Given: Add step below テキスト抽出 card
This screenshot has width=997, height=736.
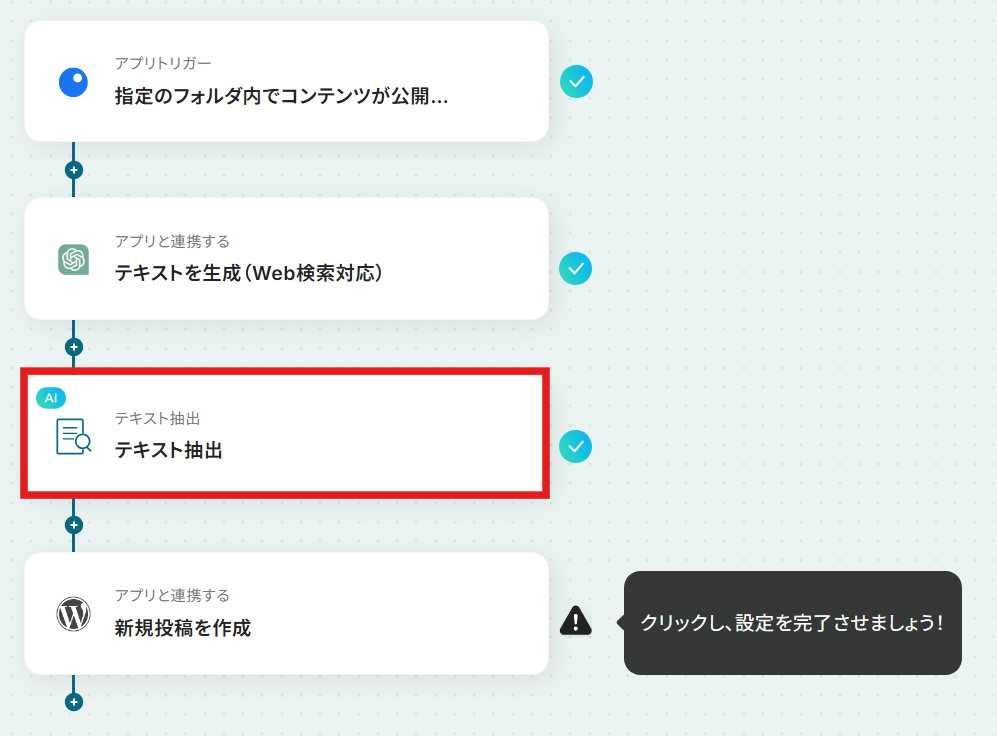Looking at the screenshot, I should 74,525.
